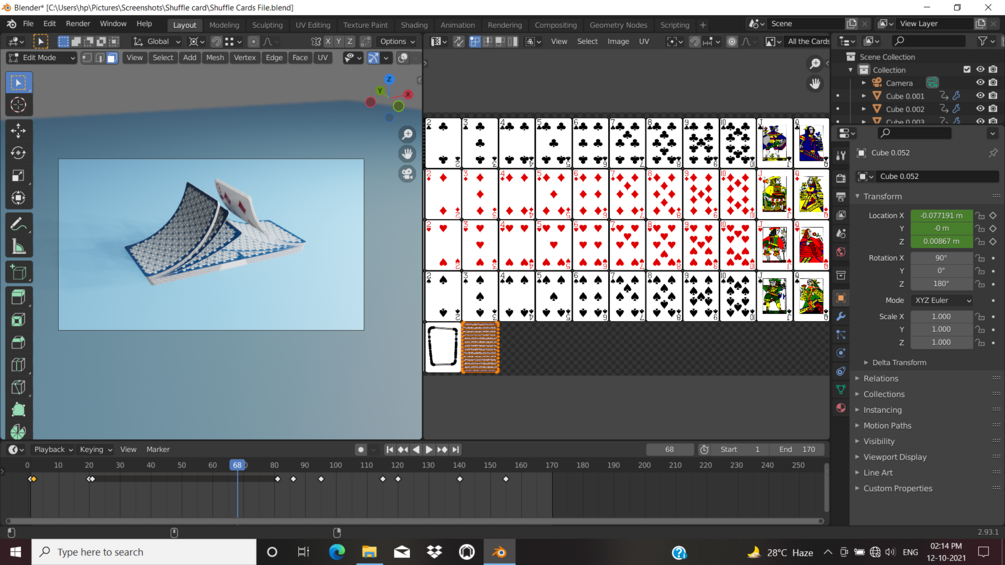Select the Poly Build tool
This screenshot has width=1005, height=565.
18,409
